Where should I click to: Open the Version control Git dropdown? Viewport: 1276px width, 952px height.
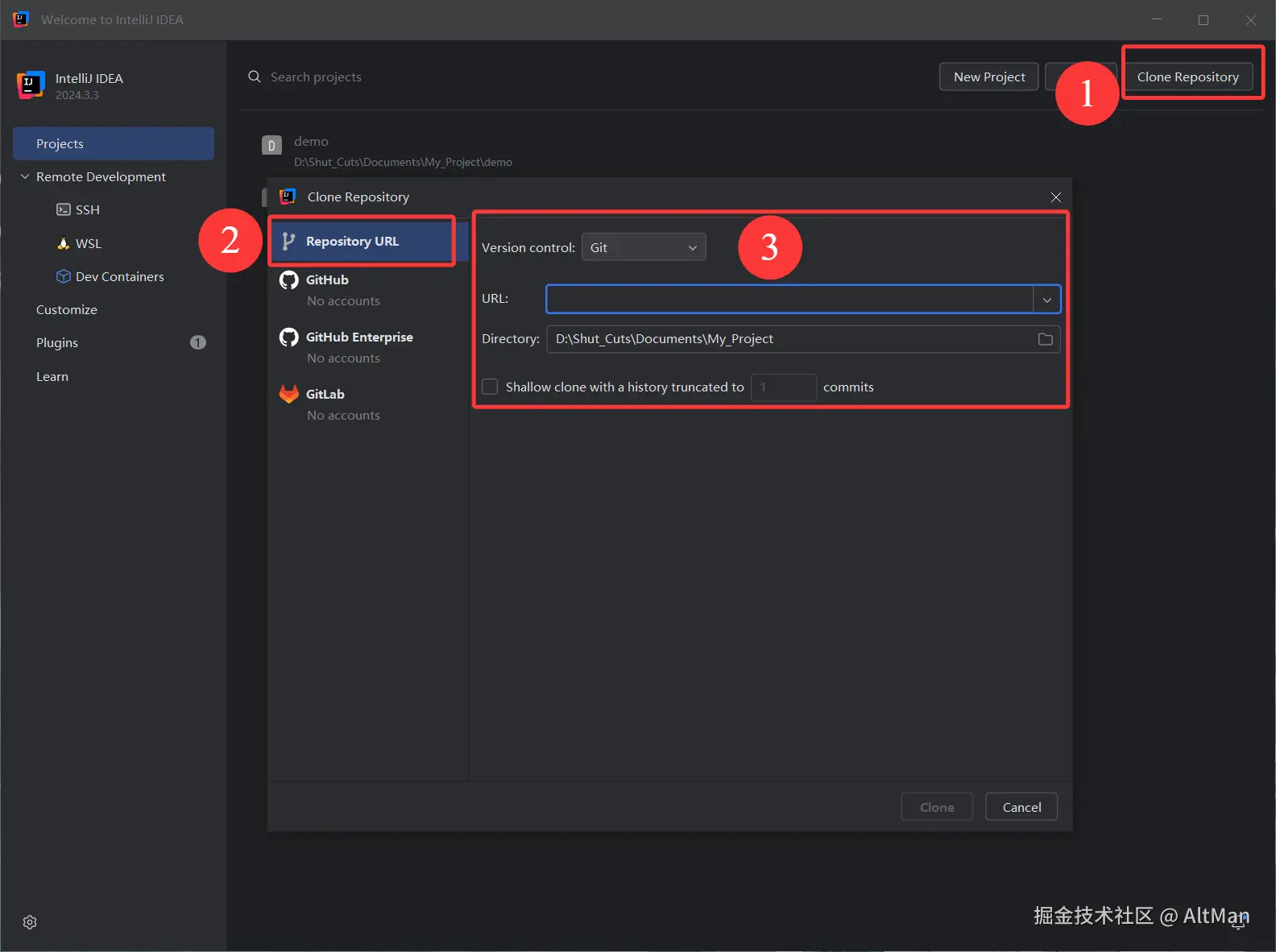tap(644, 247)
